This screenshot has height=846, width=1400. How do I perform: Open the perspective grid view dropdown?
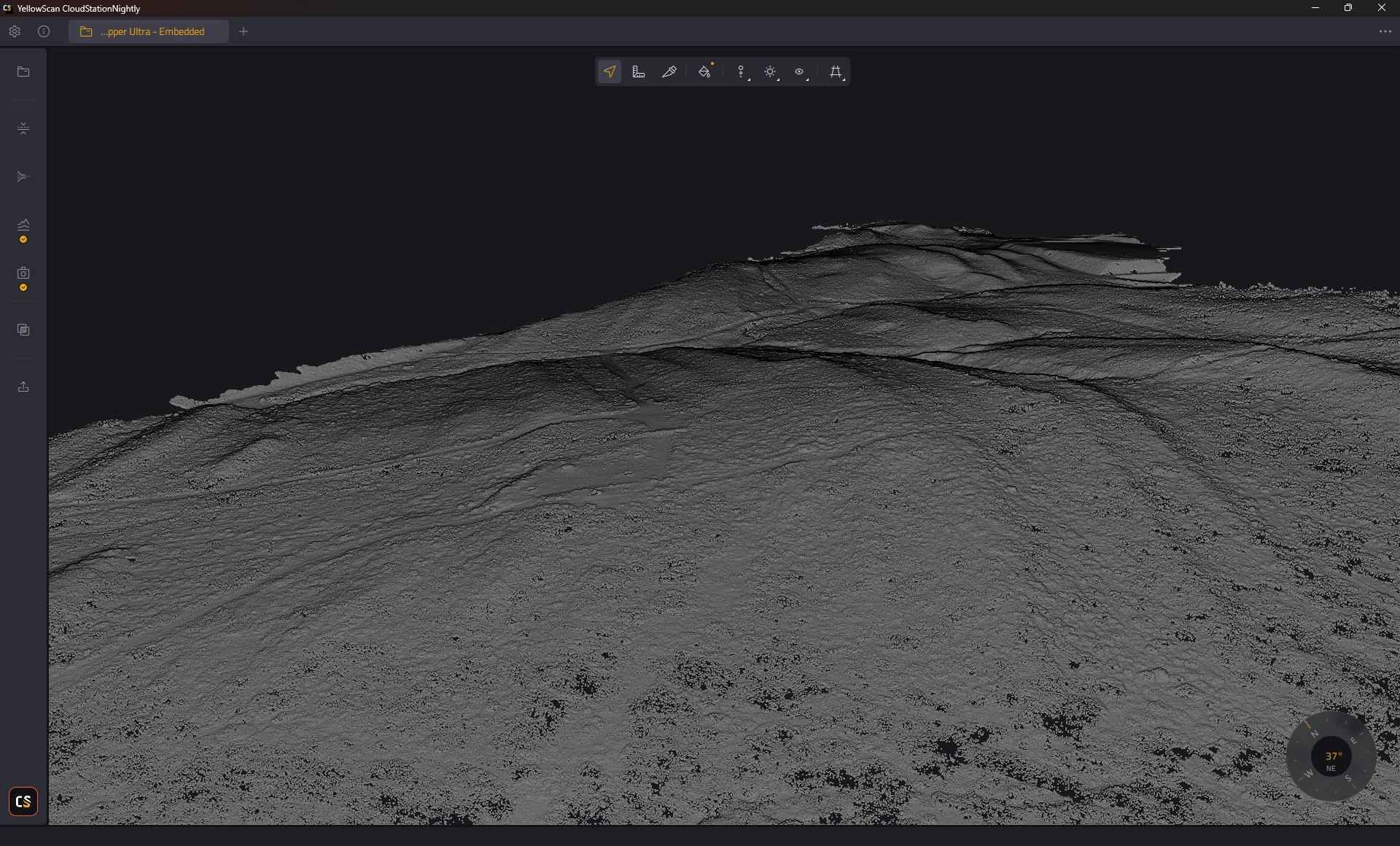pos(836,71)
